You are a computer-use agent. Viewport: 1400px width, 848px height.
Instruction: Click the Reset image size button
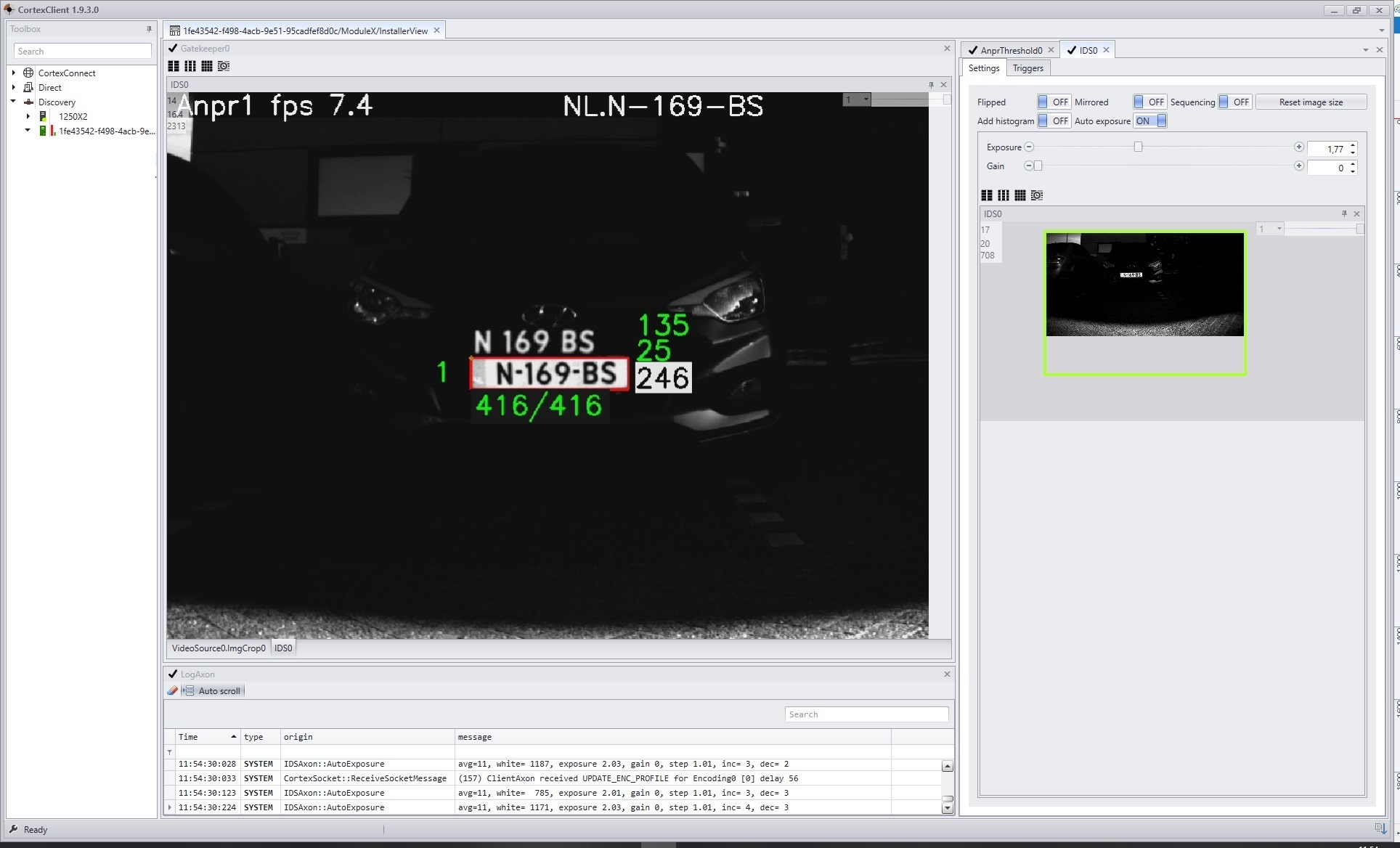(x=1311, y=102)
